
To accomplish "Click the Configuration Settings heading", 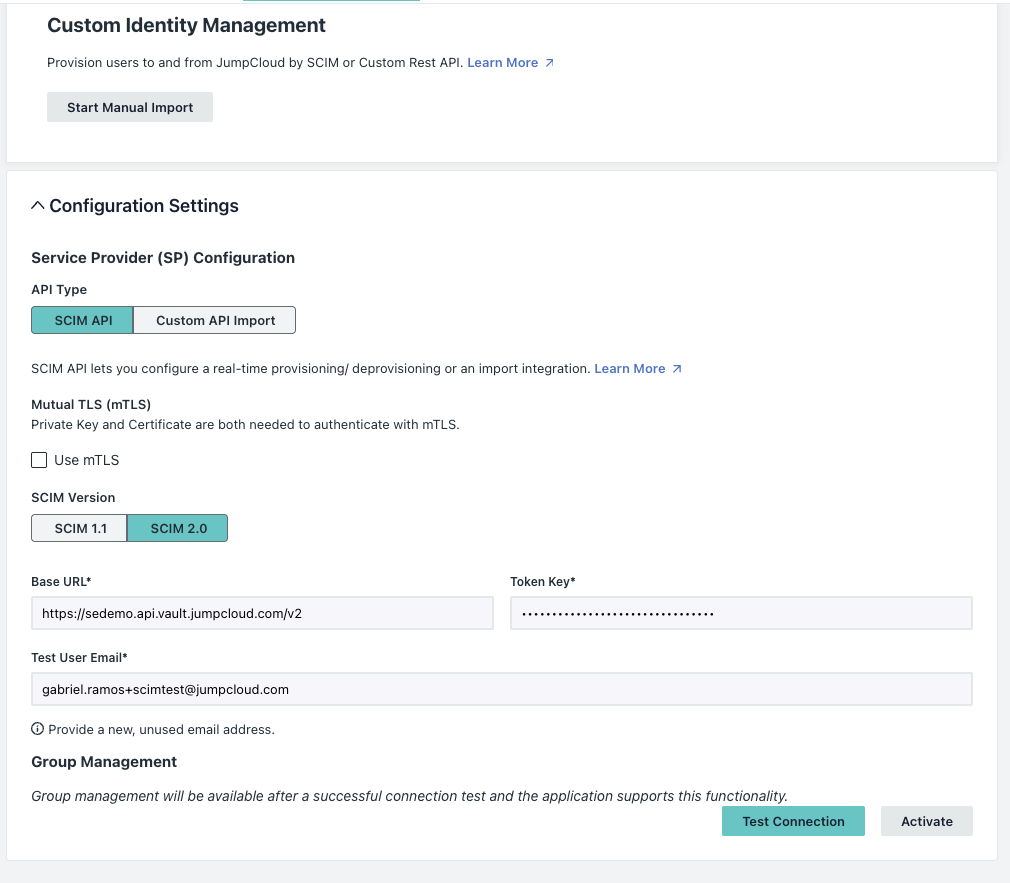I will pyautogui.click(x=146, y=206).
